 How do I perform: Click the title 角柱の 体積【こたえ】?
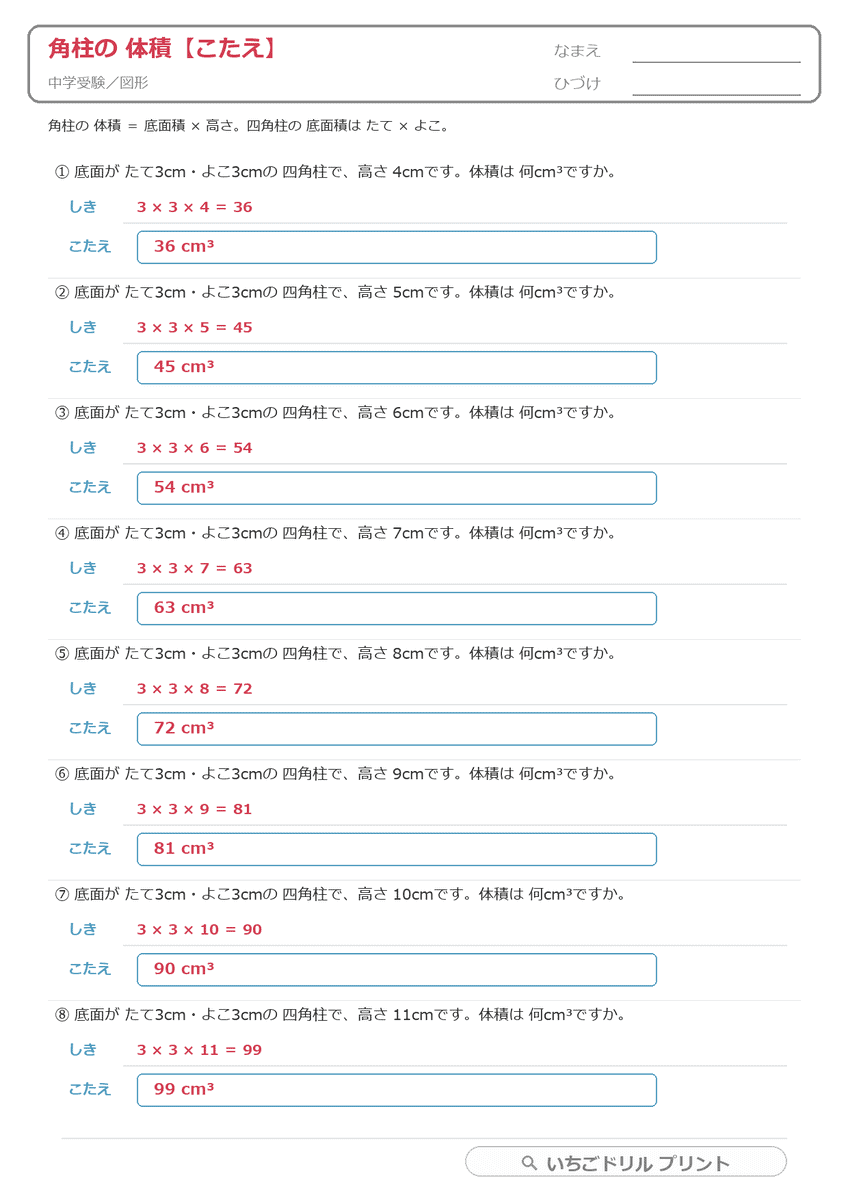163,48
